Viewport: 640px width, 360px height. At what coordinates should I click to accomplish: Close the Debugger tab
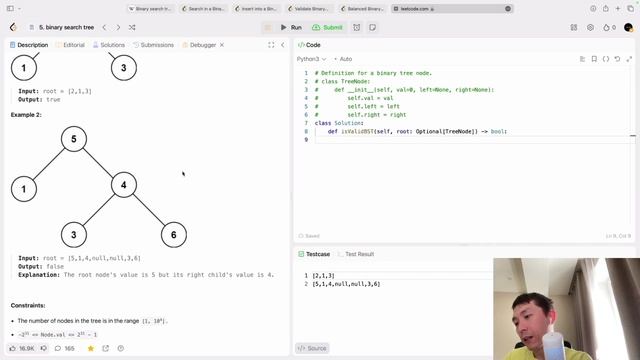coord(222,45)
